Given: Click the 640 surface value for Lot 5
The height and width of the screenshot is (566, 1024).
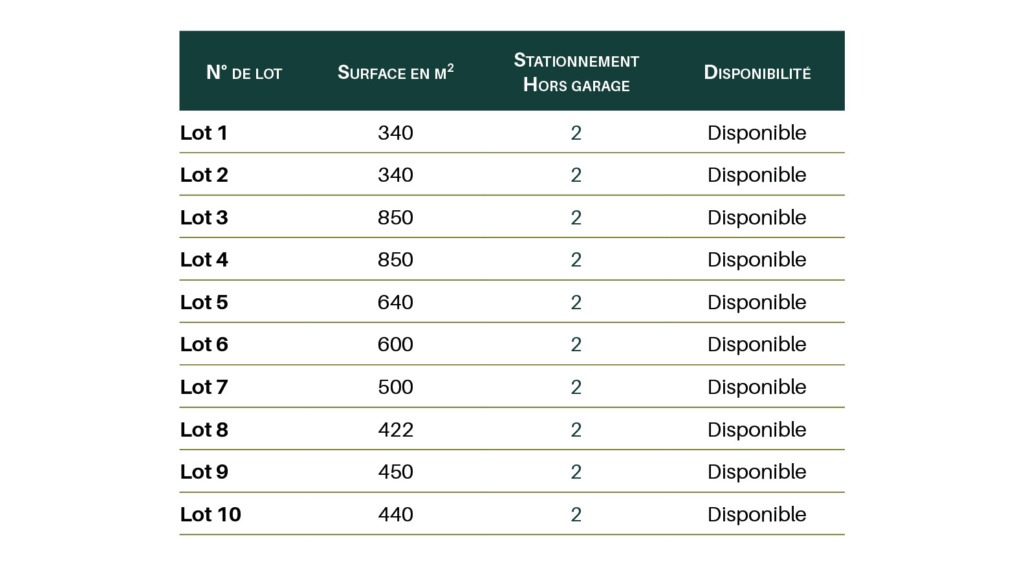Looking at the screenshot, I should click(395, 302).
